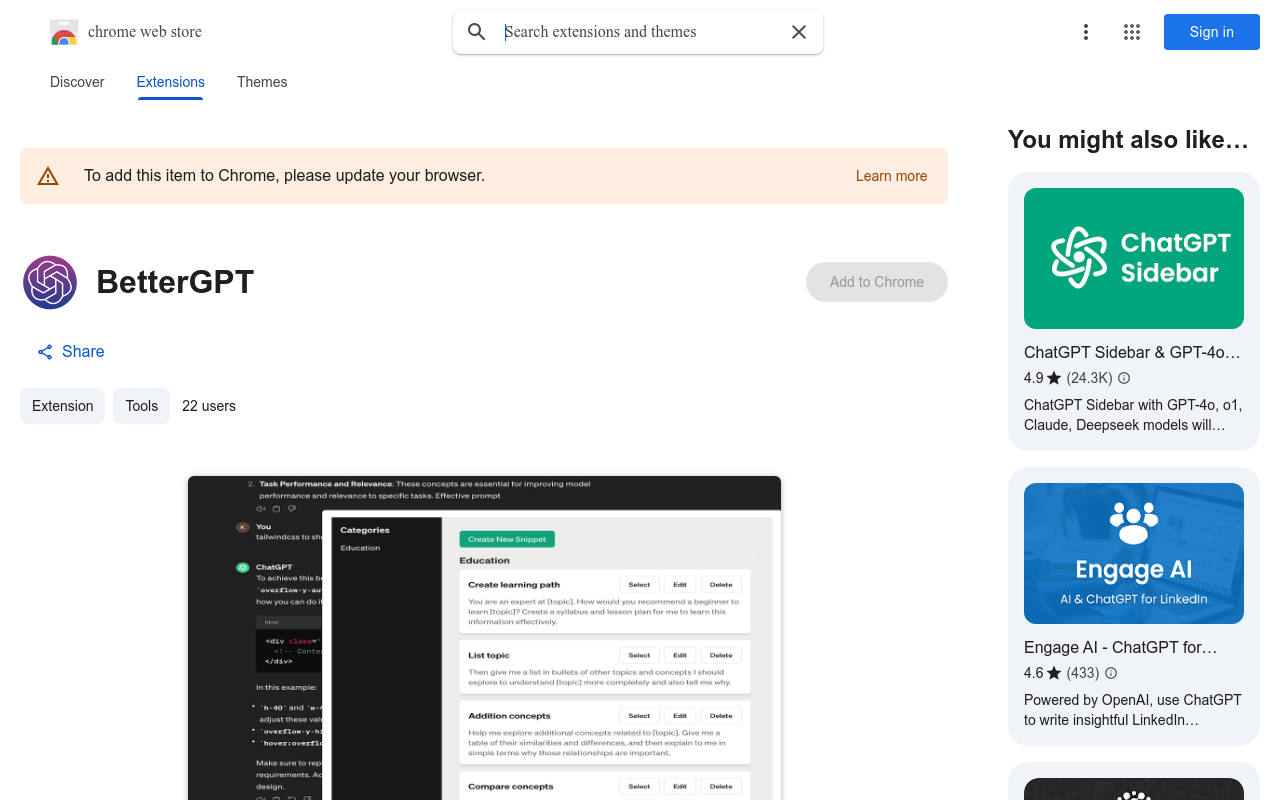
Task: Open ChatGPT Sidebar green thumbnail
Action: coord(1134,258)
